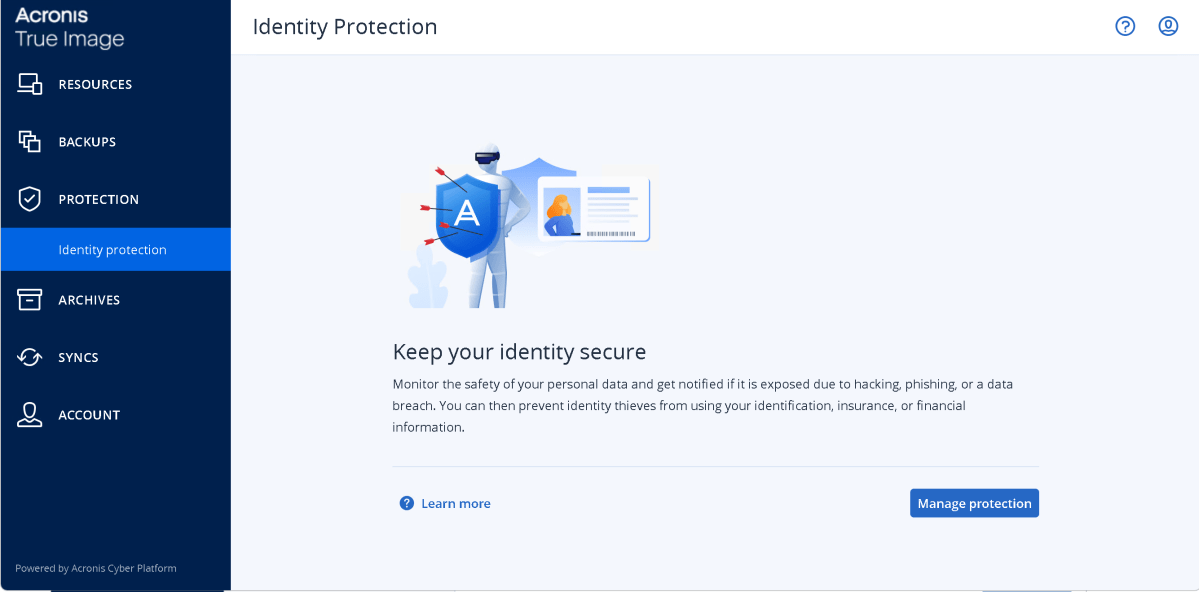Screen dimensions: 1199x592
Task: Click the Acronis True Image logo
Action: (x=70, y=28)
